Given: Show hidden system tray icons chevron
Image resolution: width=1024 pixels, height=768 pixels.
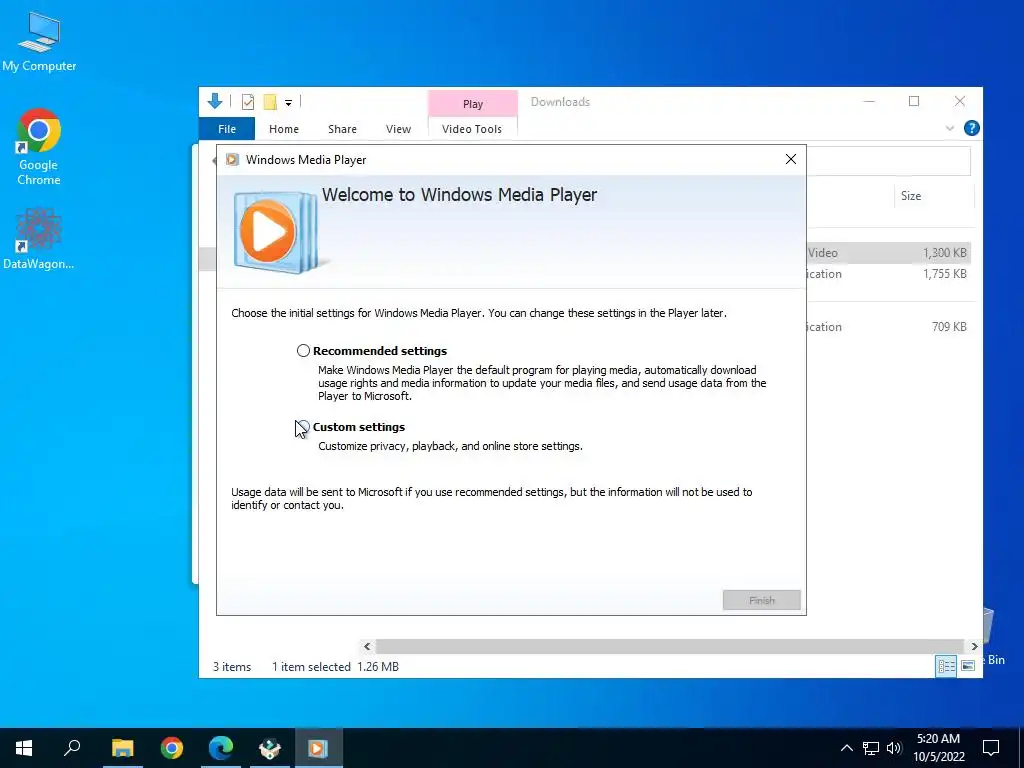Looking at the screenshot, I should pos(846,748).
